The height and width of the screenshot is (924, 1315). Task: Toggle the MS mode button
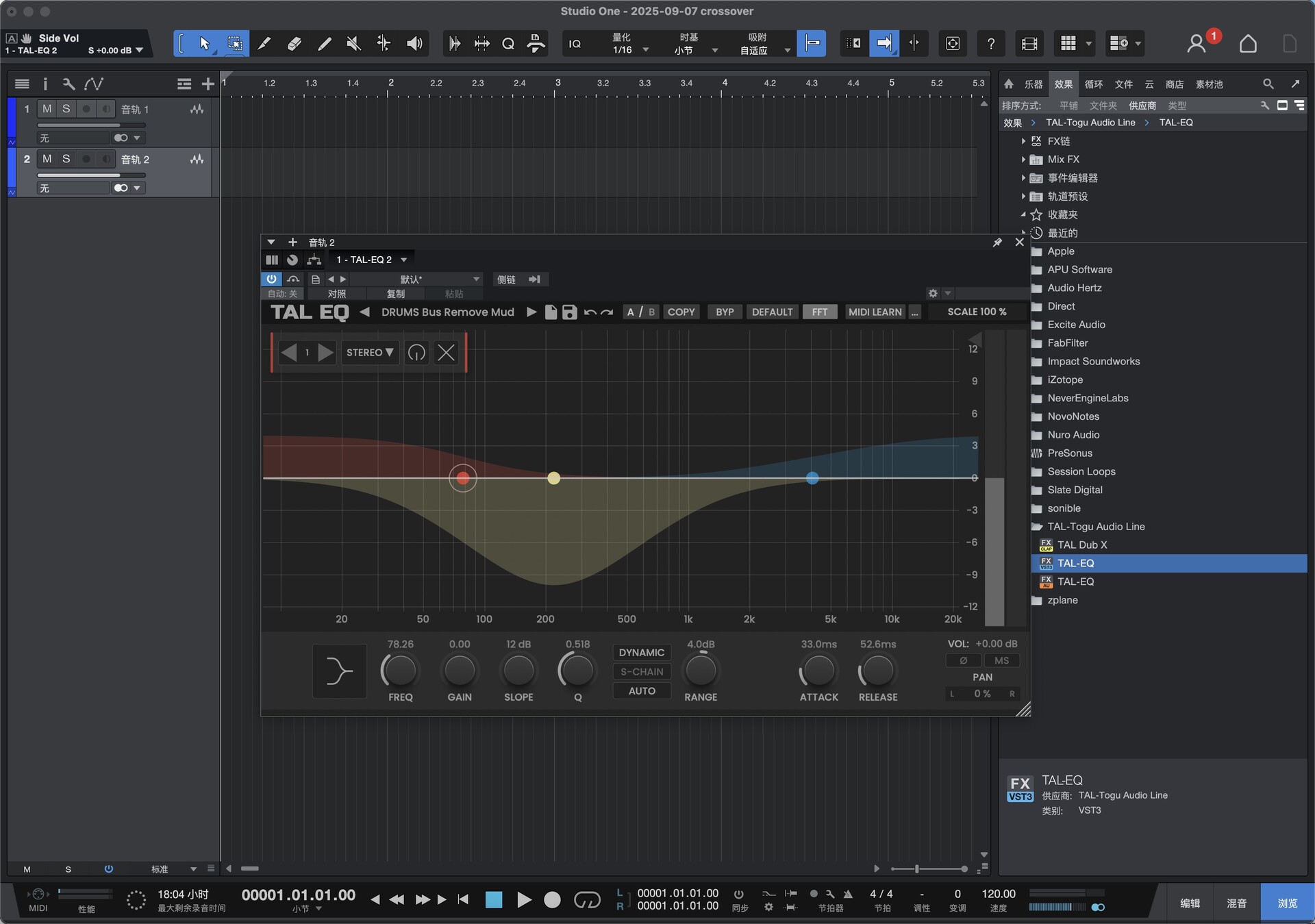(1001, 660)
